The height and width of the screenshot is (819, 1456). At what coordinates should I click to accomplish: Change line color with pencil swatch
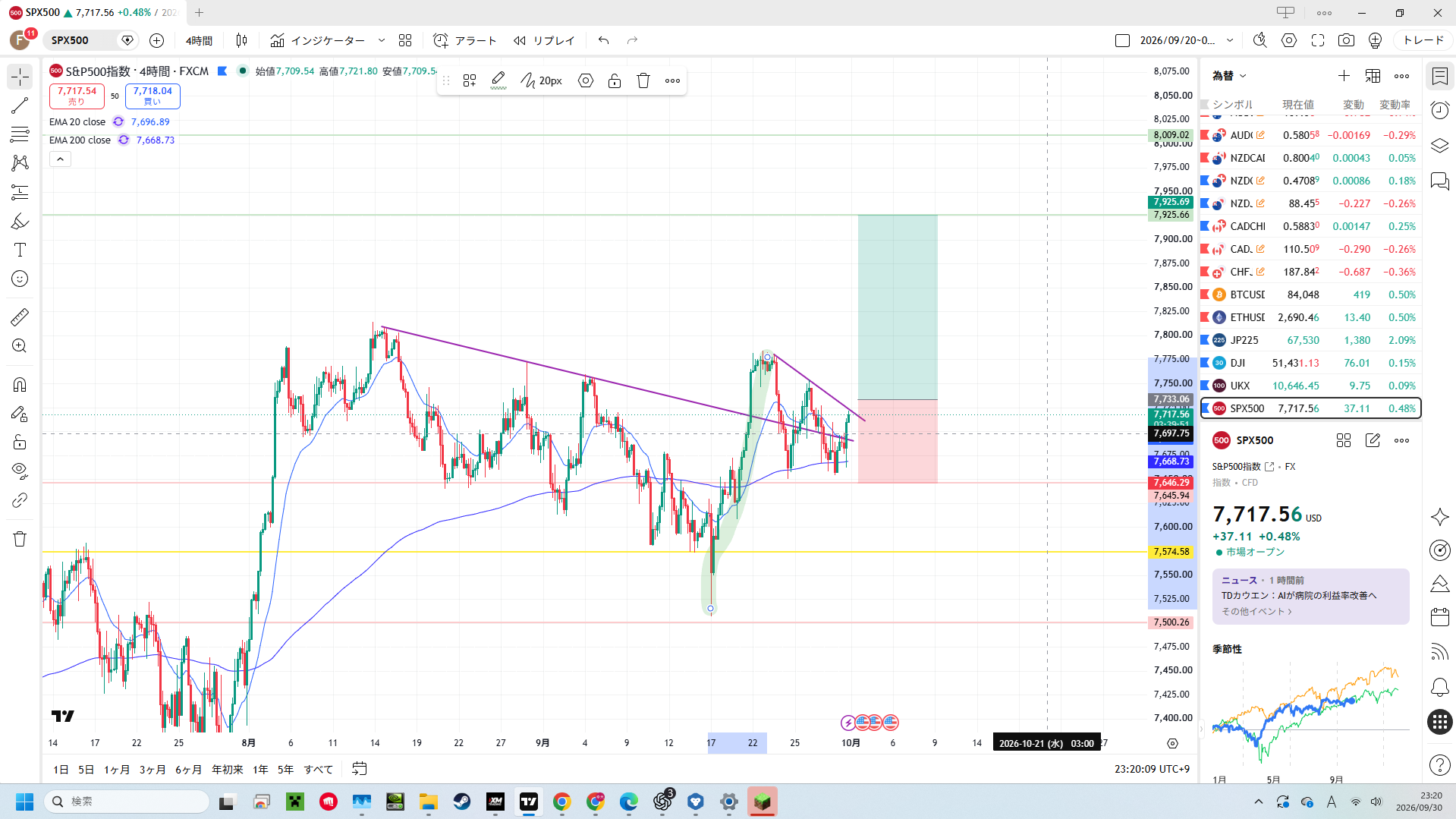(x=498, y=80)
